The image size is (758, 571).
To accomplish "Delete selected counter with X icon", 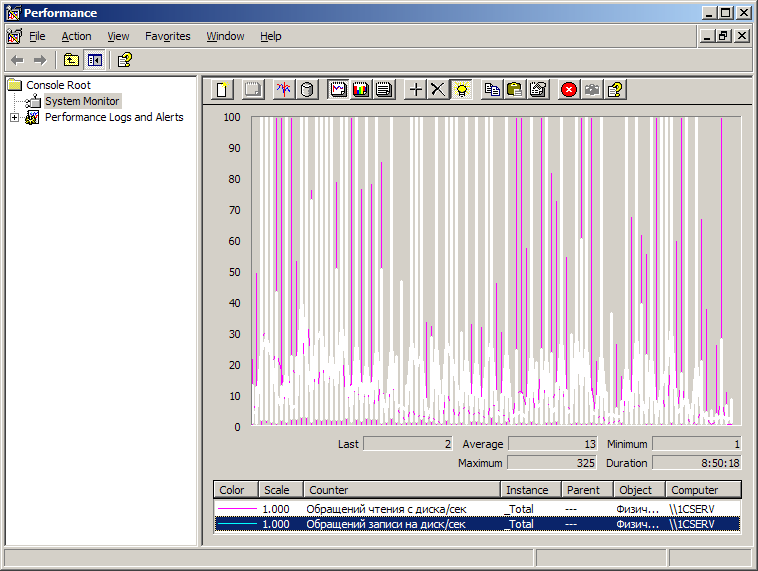I will click(438, 90).
